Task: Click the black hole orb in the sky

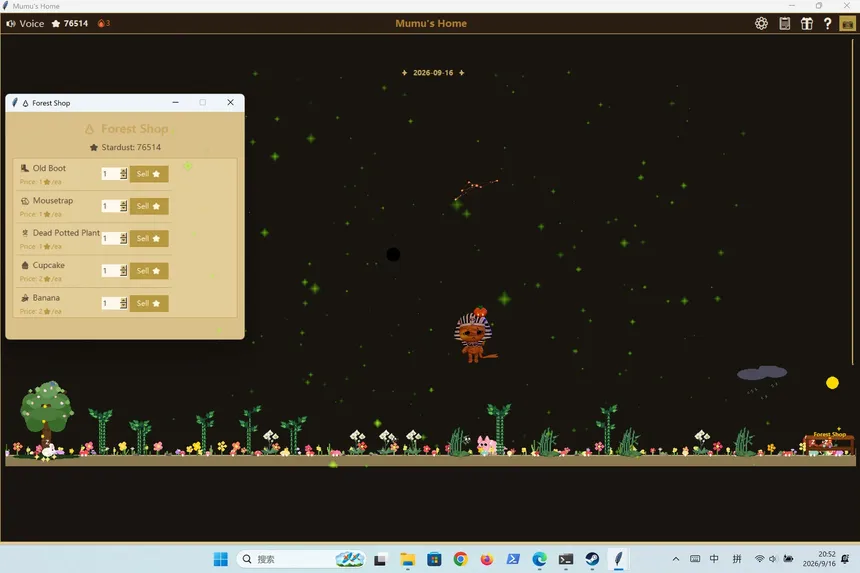Action: click(393, 254)
